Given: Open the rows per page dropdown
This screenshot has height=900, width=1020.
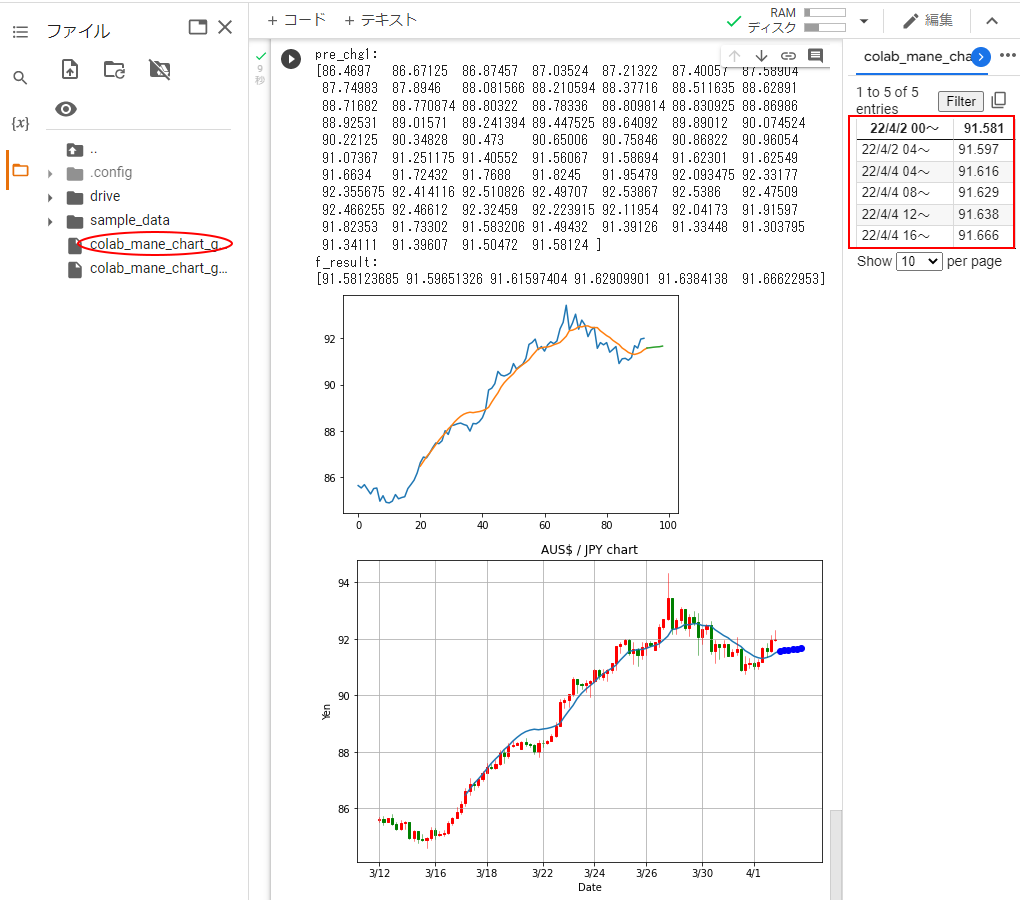Looking at the screenshot, I should click(x=919, y=261).
